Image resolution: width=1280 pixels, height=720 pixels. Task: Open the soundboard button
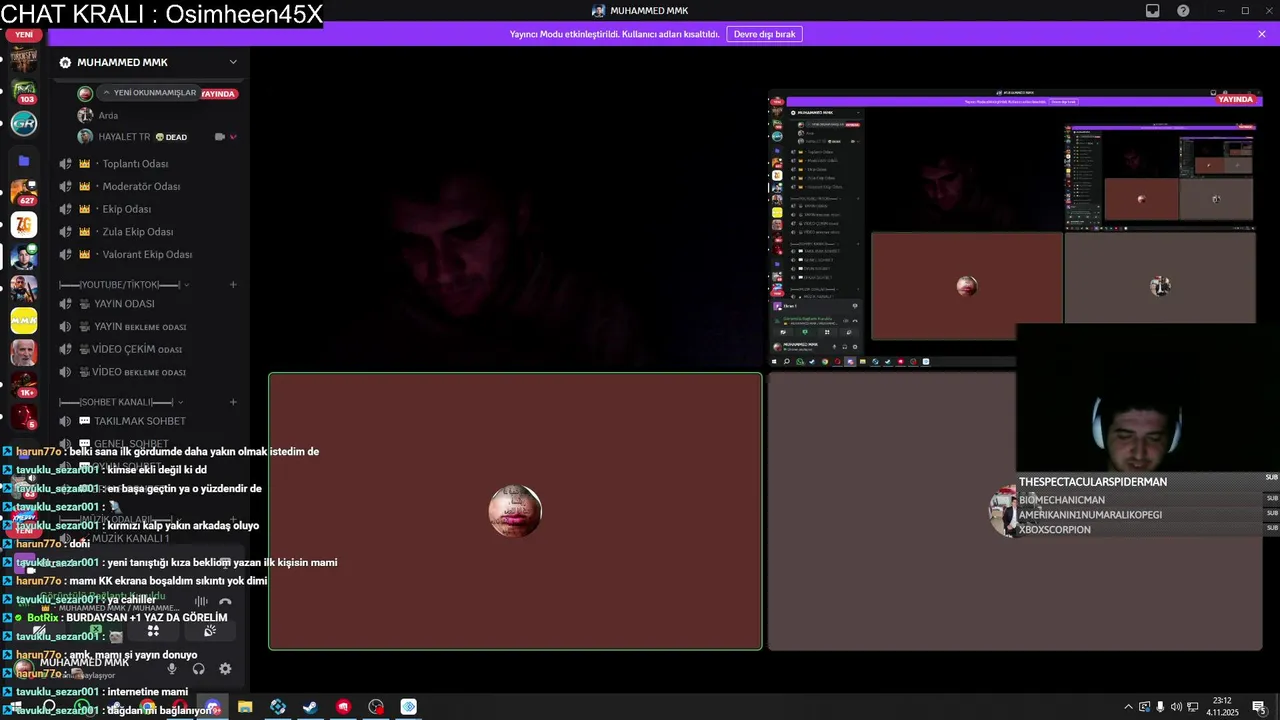click(210, 631)
